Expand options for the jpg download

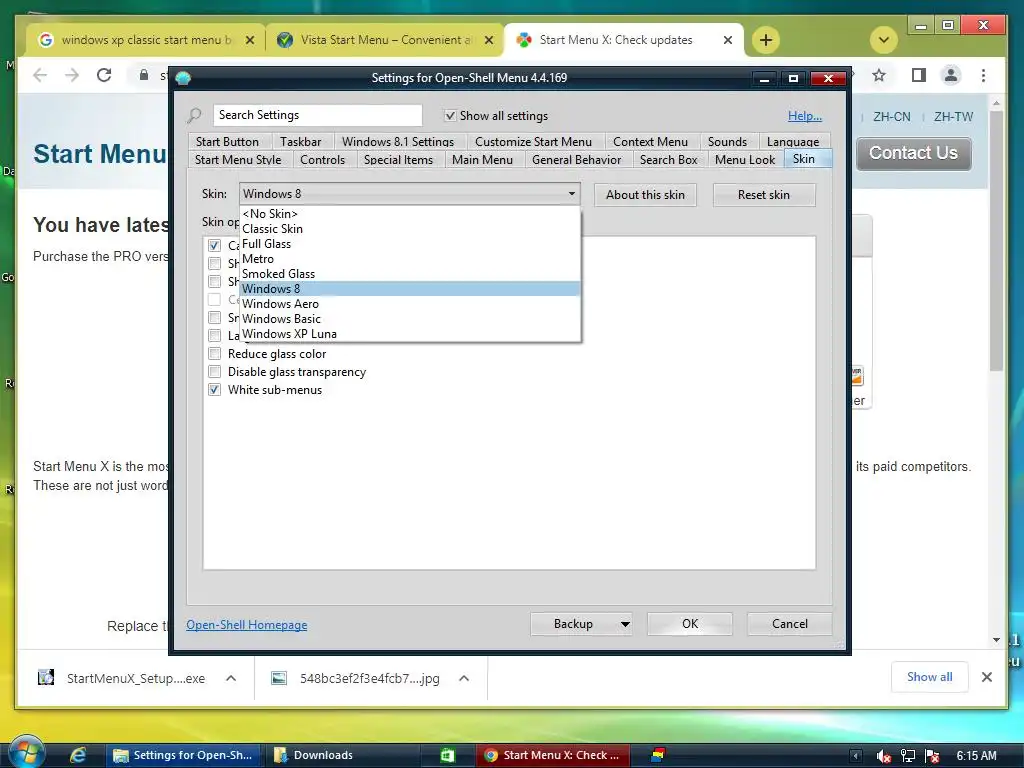(464, 678)
